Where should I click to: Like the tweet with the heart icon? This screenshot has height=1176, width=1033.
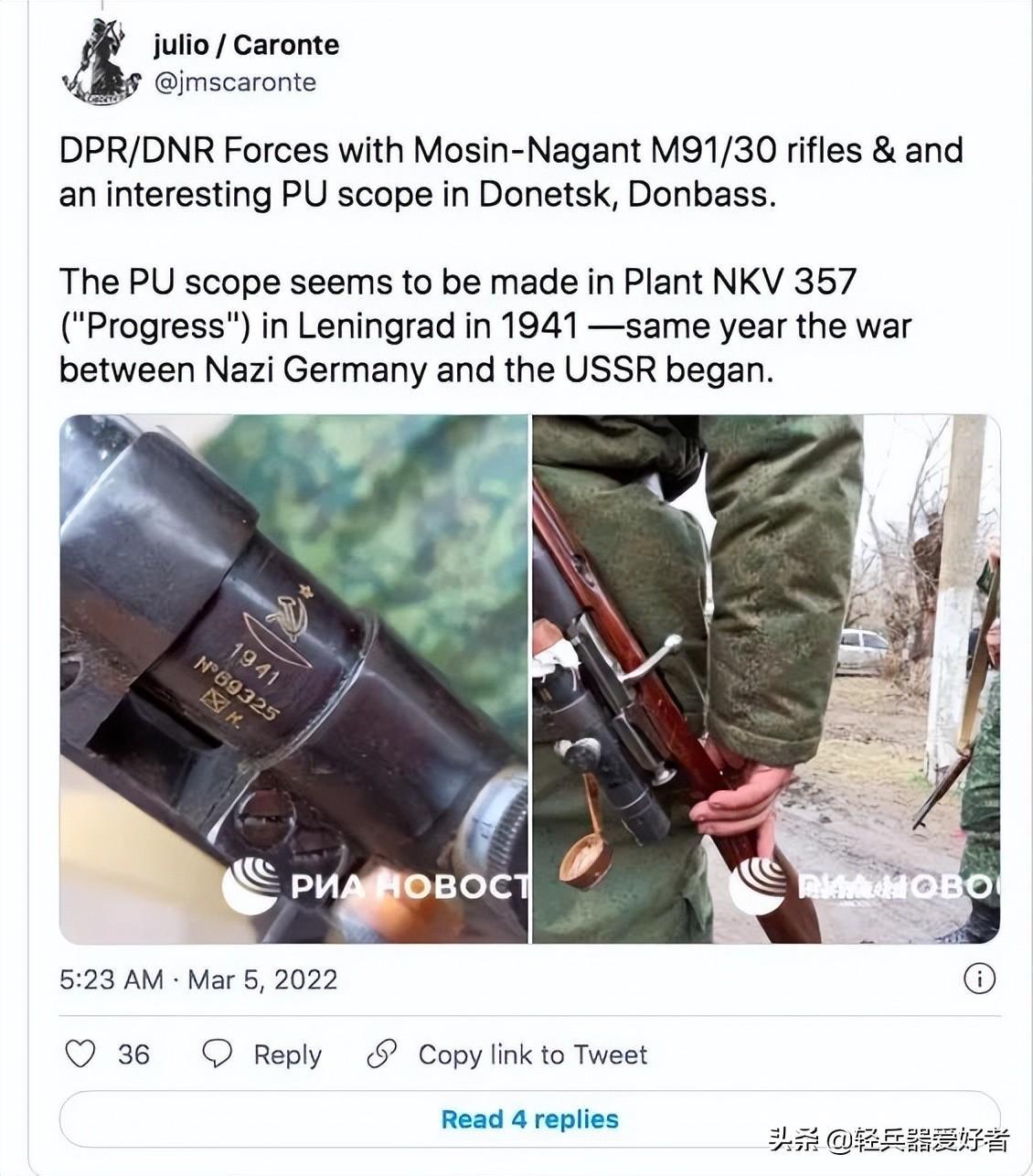(x=80, y=1053)
